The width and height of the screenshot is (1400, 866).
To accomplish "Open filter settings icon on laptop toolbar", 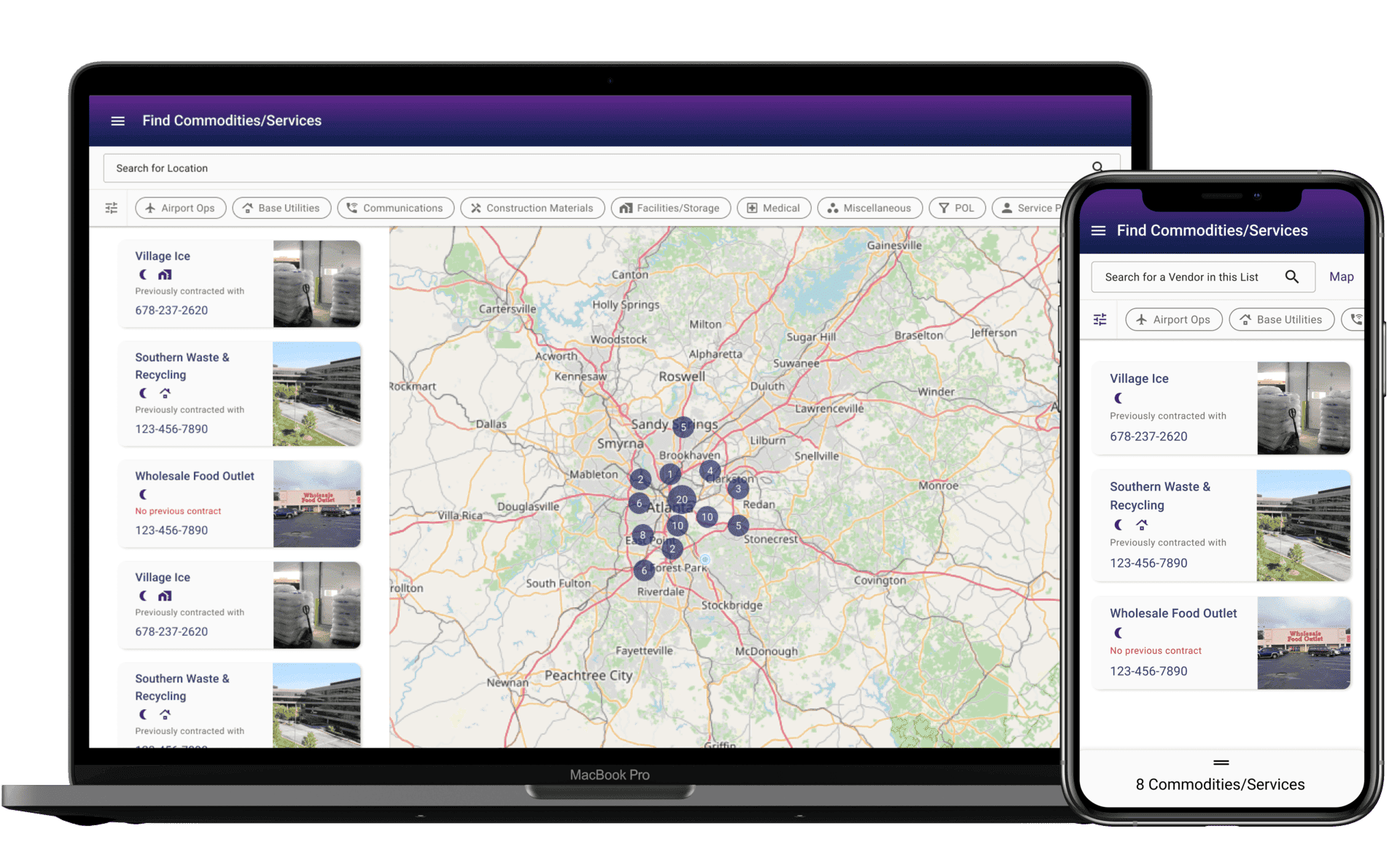I will pos(112,208).
